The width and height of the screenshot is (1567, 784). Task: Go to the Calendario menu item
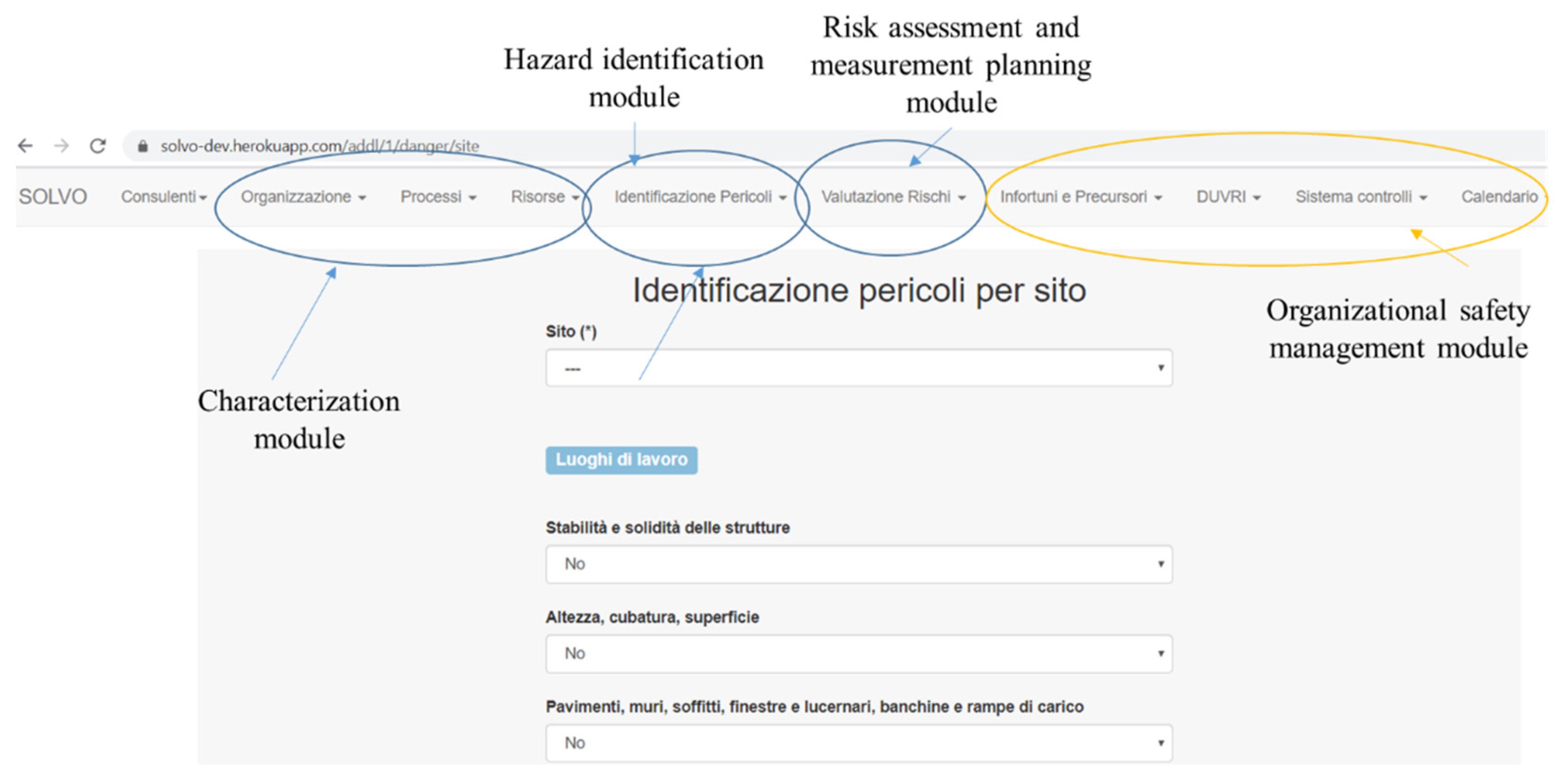(x=1500, y=197)
